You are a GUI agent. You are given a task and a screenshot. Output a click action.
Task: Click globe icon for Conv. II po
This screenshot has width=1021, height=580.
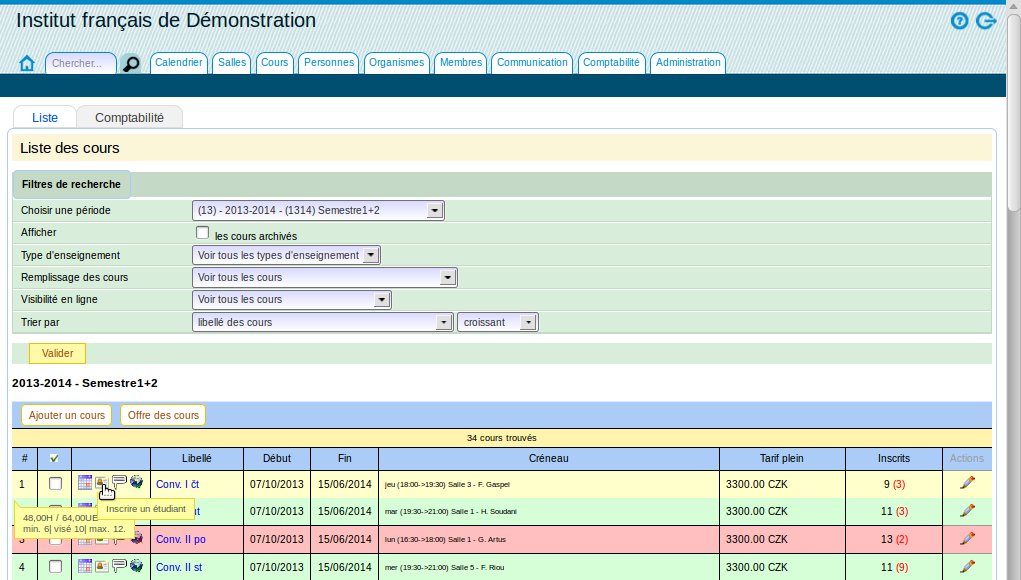tap(137, 538)
